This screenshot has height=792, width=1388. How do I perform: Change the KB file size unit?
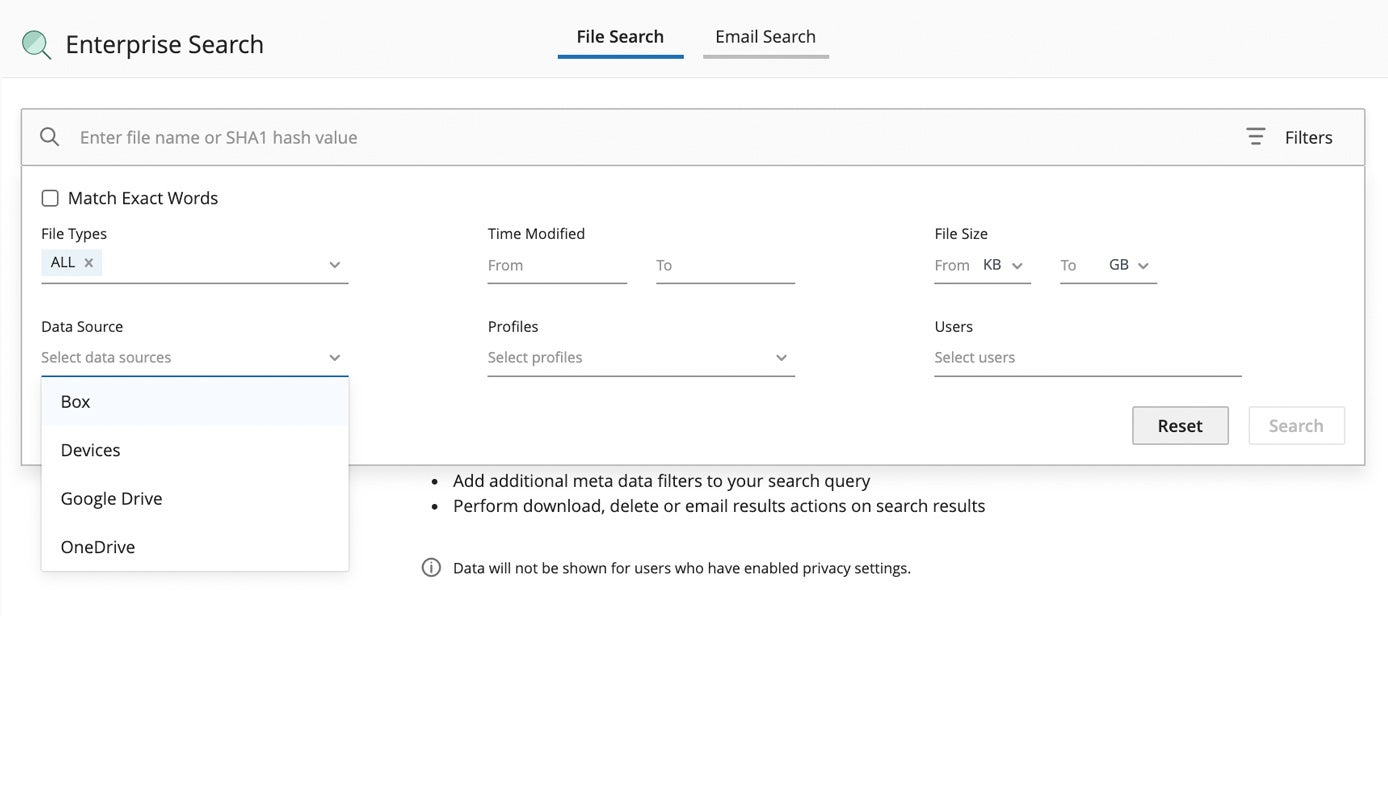click(1003, 265)
